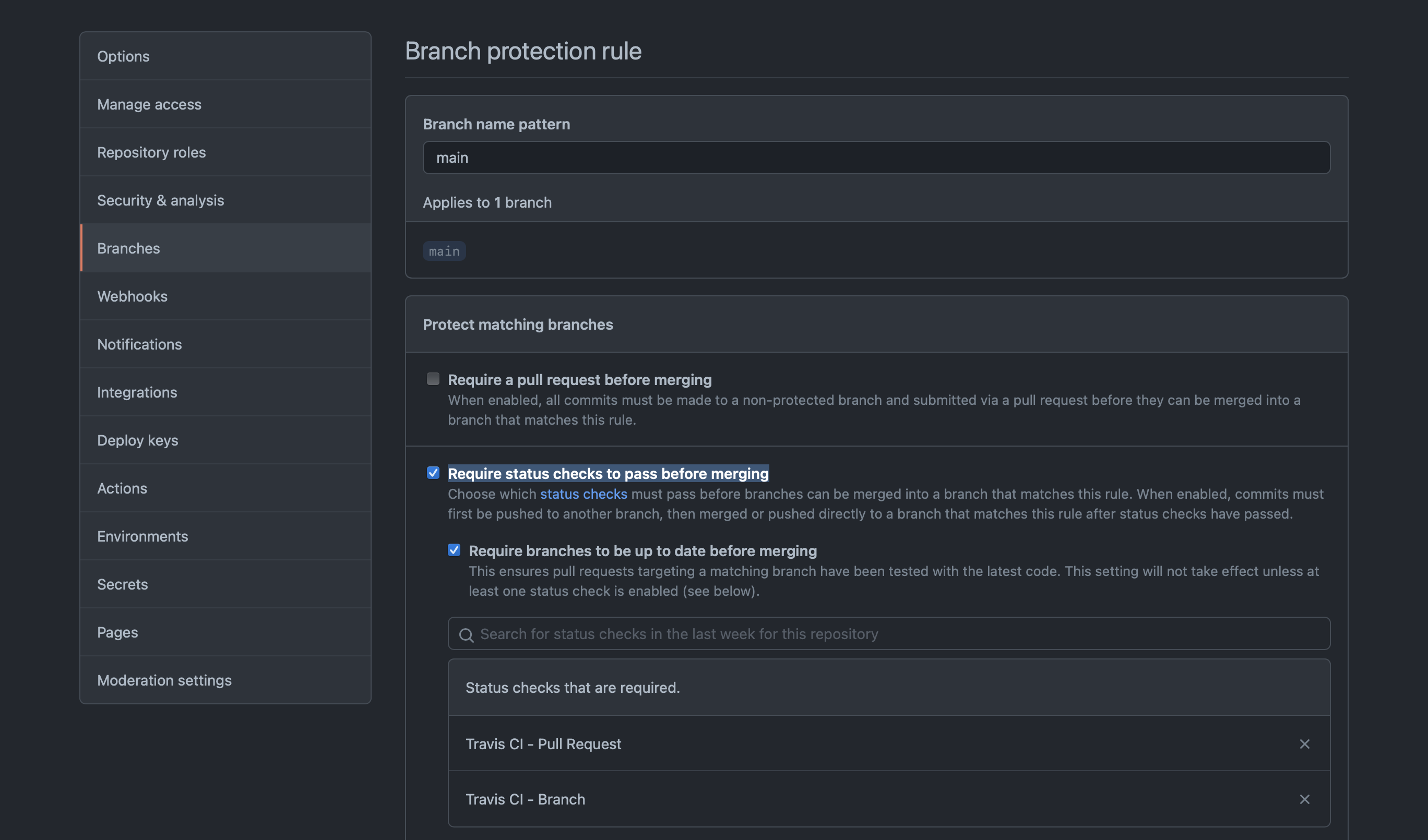Viewport: 1428px width, 840px height.
Task: Open the Environments settings page
Action: 142,536
